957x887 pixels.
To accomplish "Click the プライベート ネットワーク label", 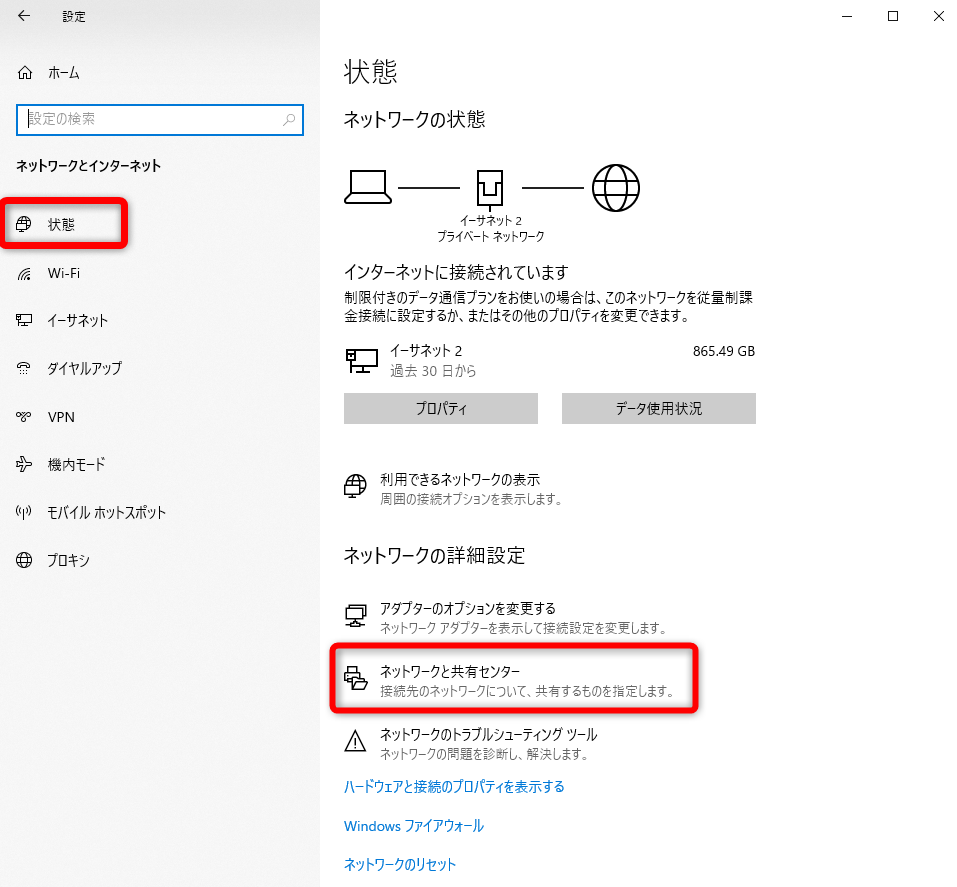I will tap(490, 236).
